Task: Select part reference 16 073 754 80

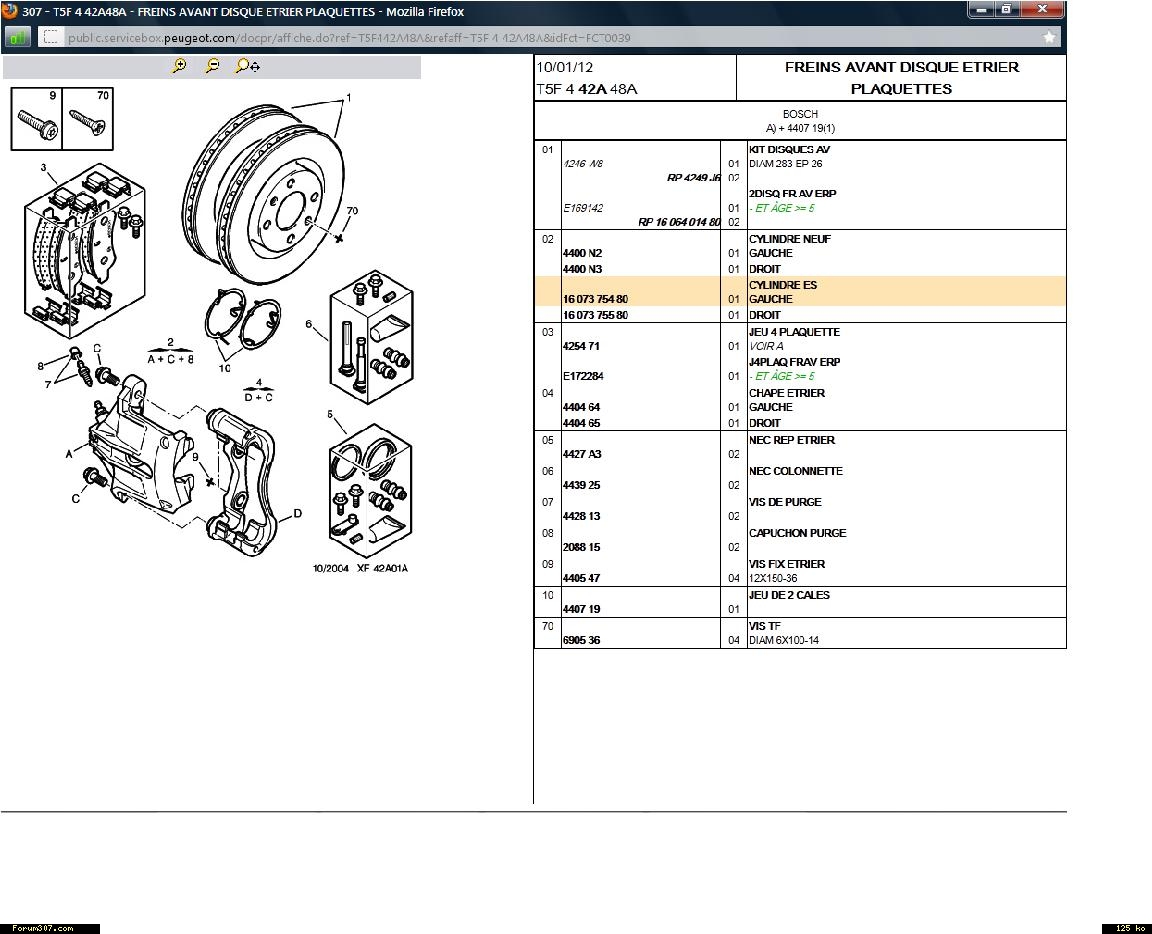Action: [595, 300]
